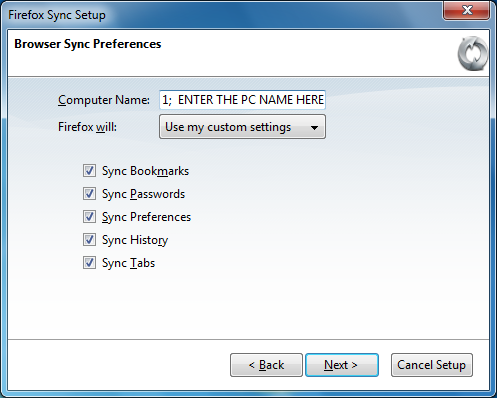Disable the Sync Preferences checkbox

click(x=89, y=217)
